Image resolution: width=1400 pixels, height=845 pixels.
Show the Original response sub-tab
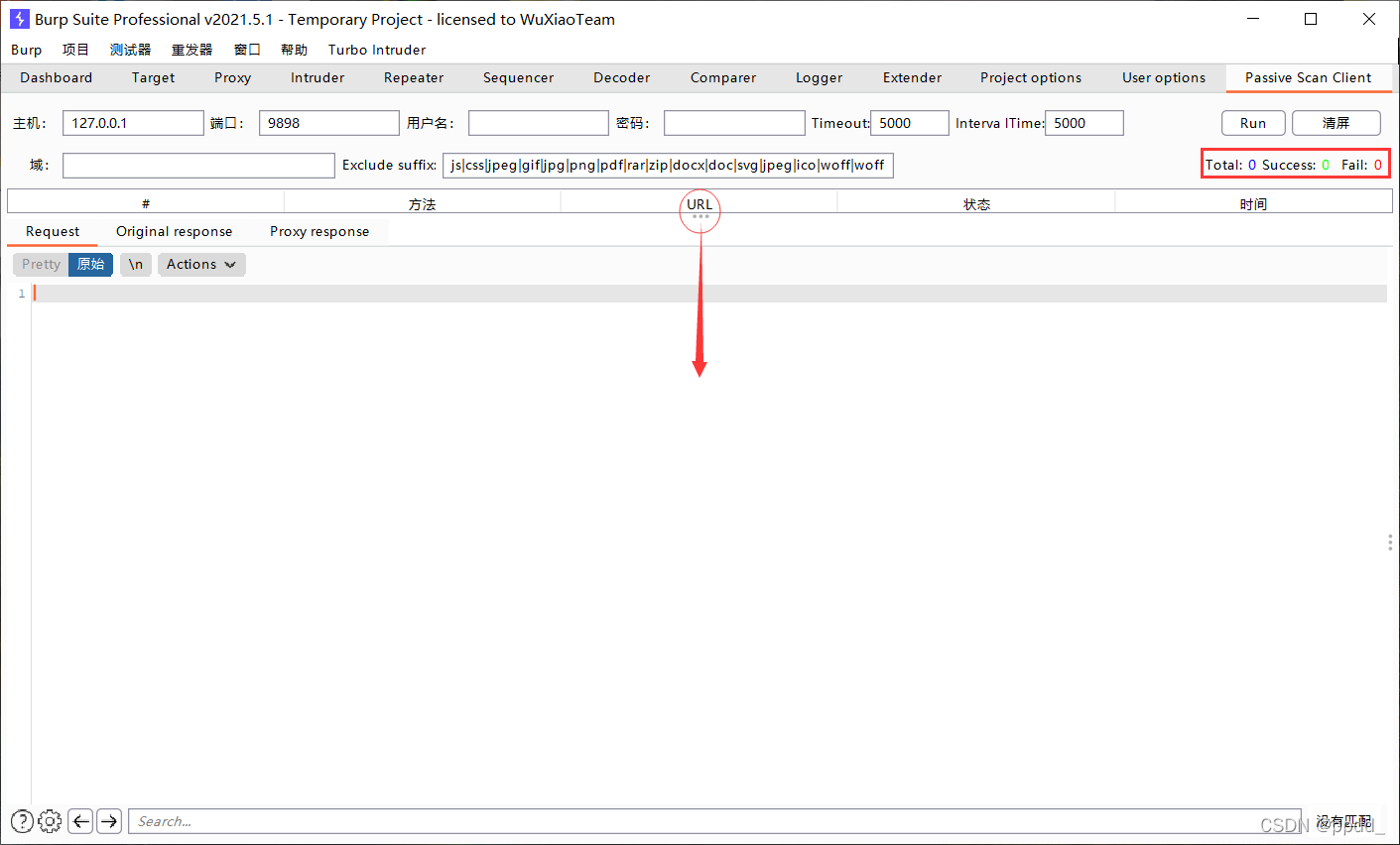(175, 231)
